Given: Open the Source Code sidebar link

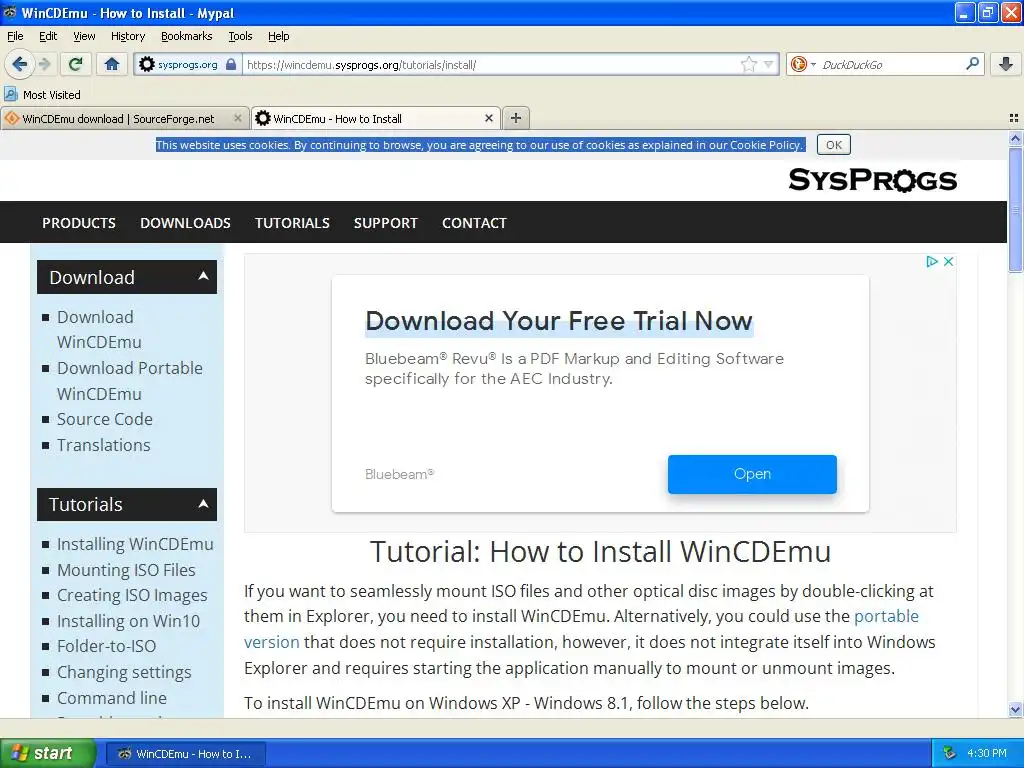Looking at the screenshot, I should [x=104, y=419].
